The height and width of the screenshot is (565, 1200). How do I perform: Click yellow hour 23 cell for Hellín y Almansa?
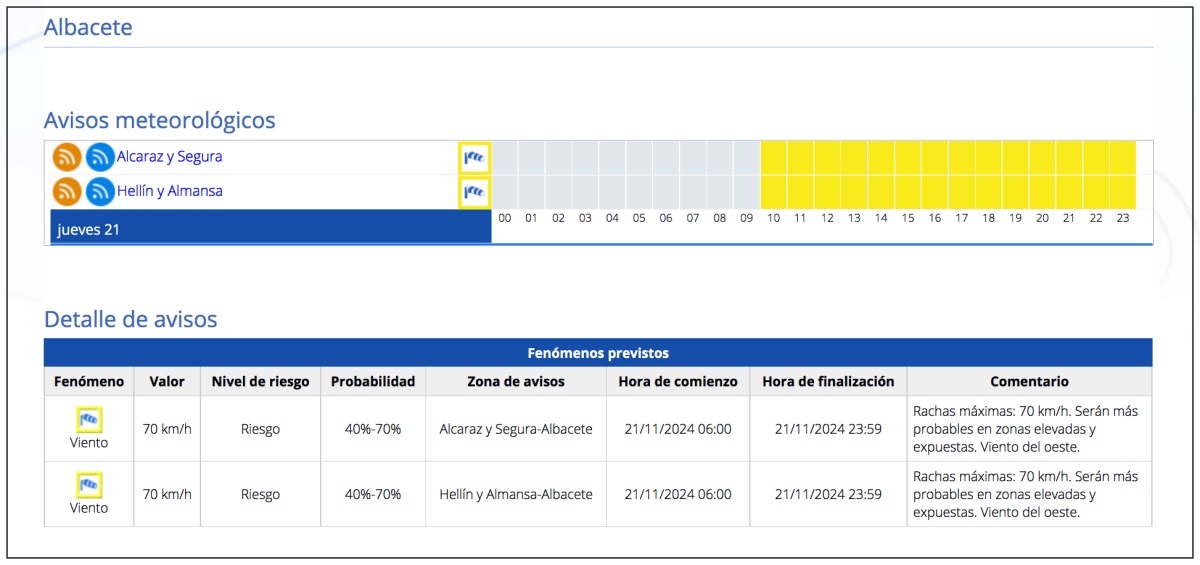click(1123, 192)
